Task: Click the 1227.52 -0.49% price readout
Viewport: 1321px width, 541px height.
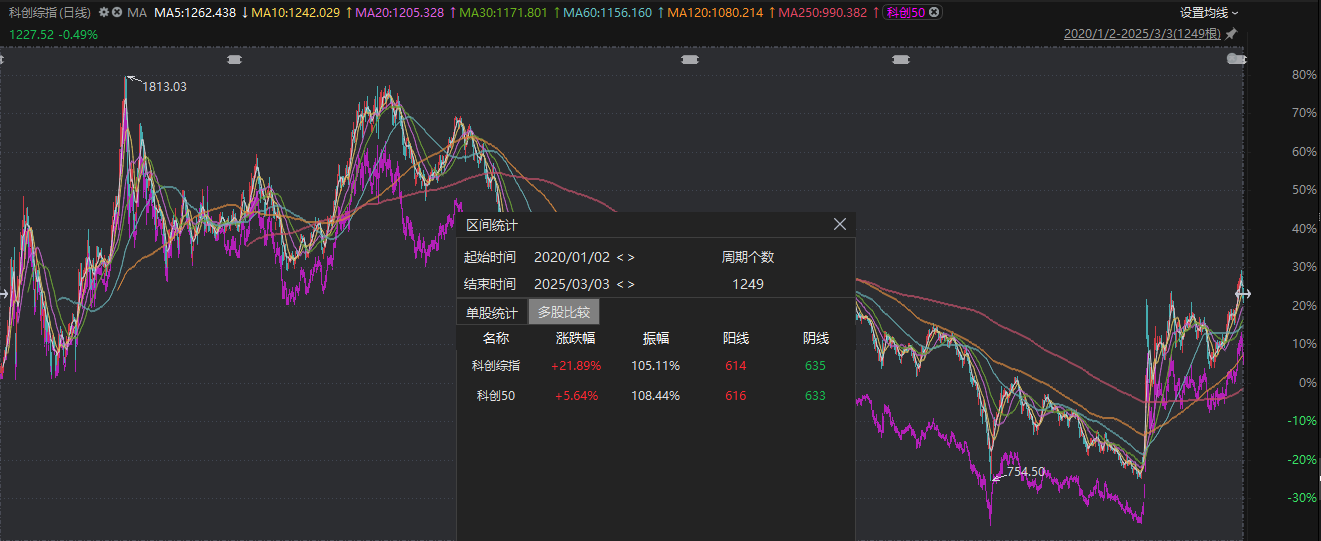Action: tap(53, 34)
